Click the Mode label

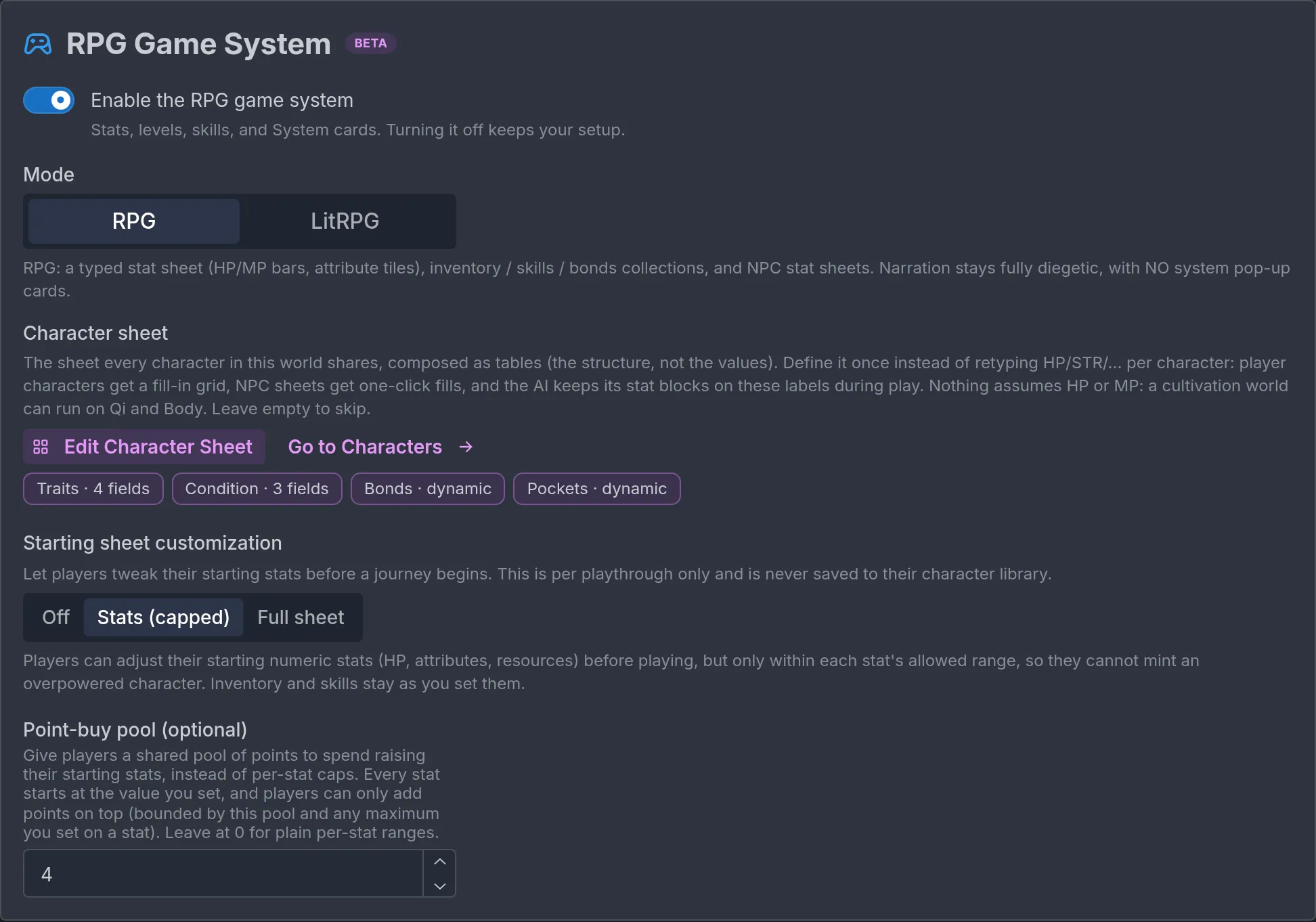[x=49, y=175]
